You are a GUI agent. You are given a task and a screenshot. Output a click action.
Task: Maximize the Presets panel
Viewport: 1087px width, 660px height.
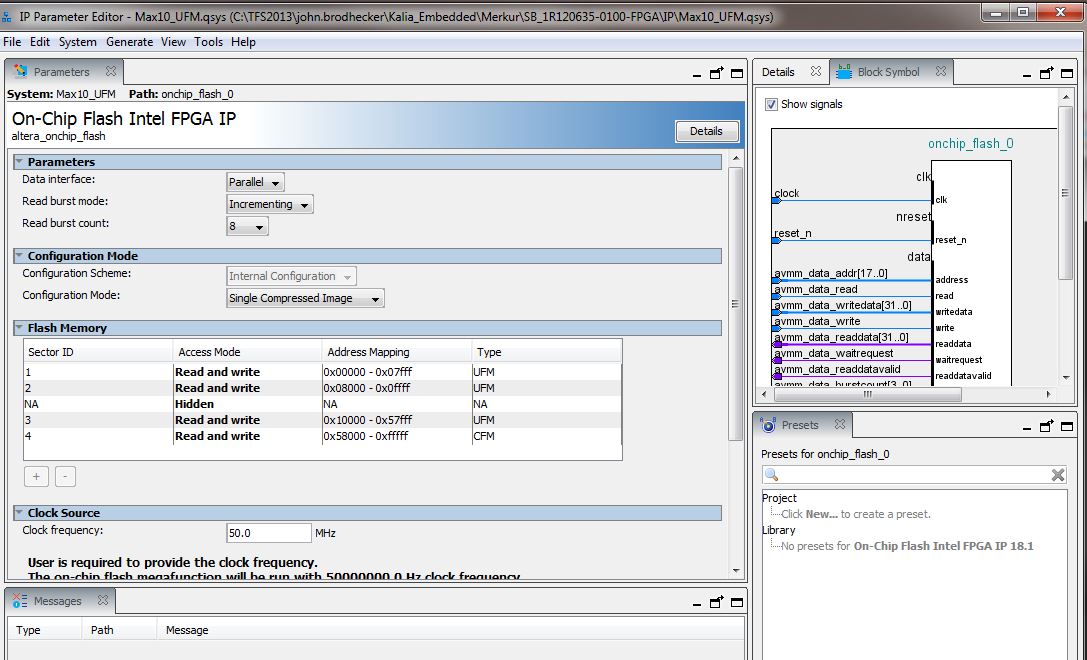point(1067,426)
